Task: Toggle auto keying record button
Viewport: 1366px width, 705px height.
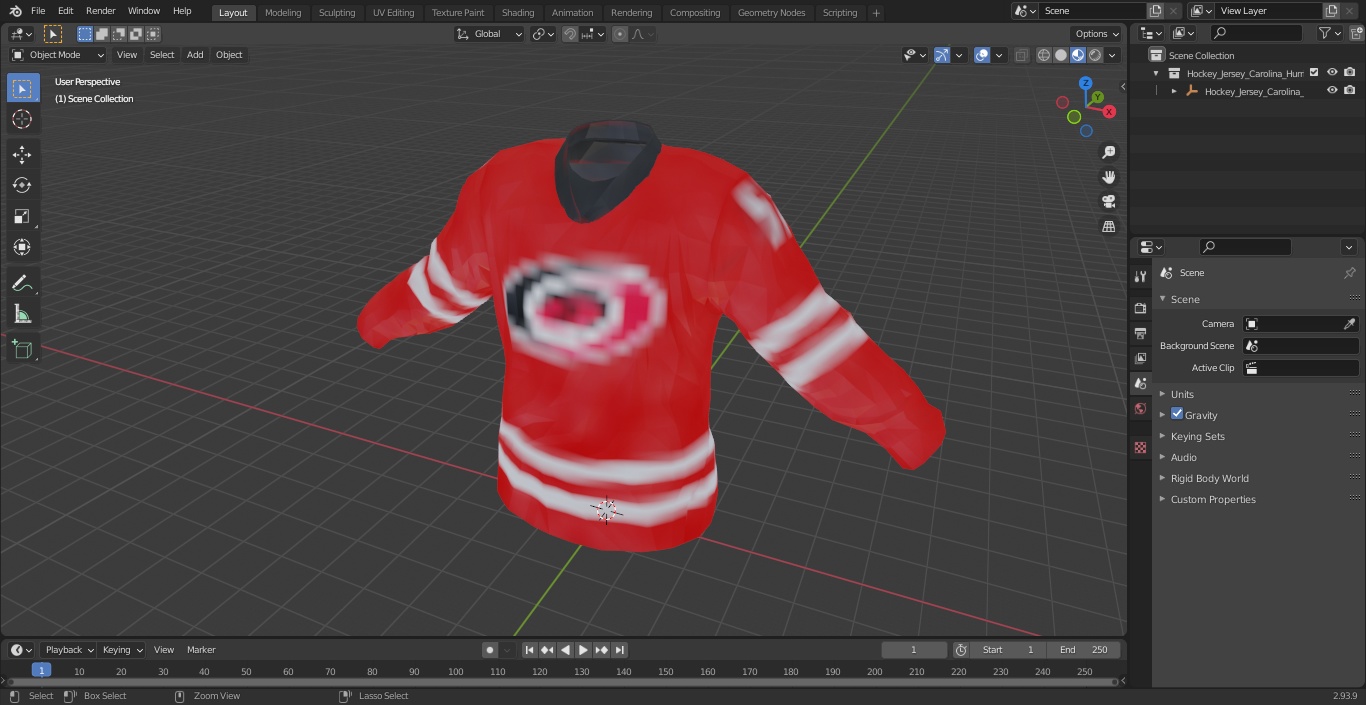Action: pyautogui.click(x=490, y=650)
